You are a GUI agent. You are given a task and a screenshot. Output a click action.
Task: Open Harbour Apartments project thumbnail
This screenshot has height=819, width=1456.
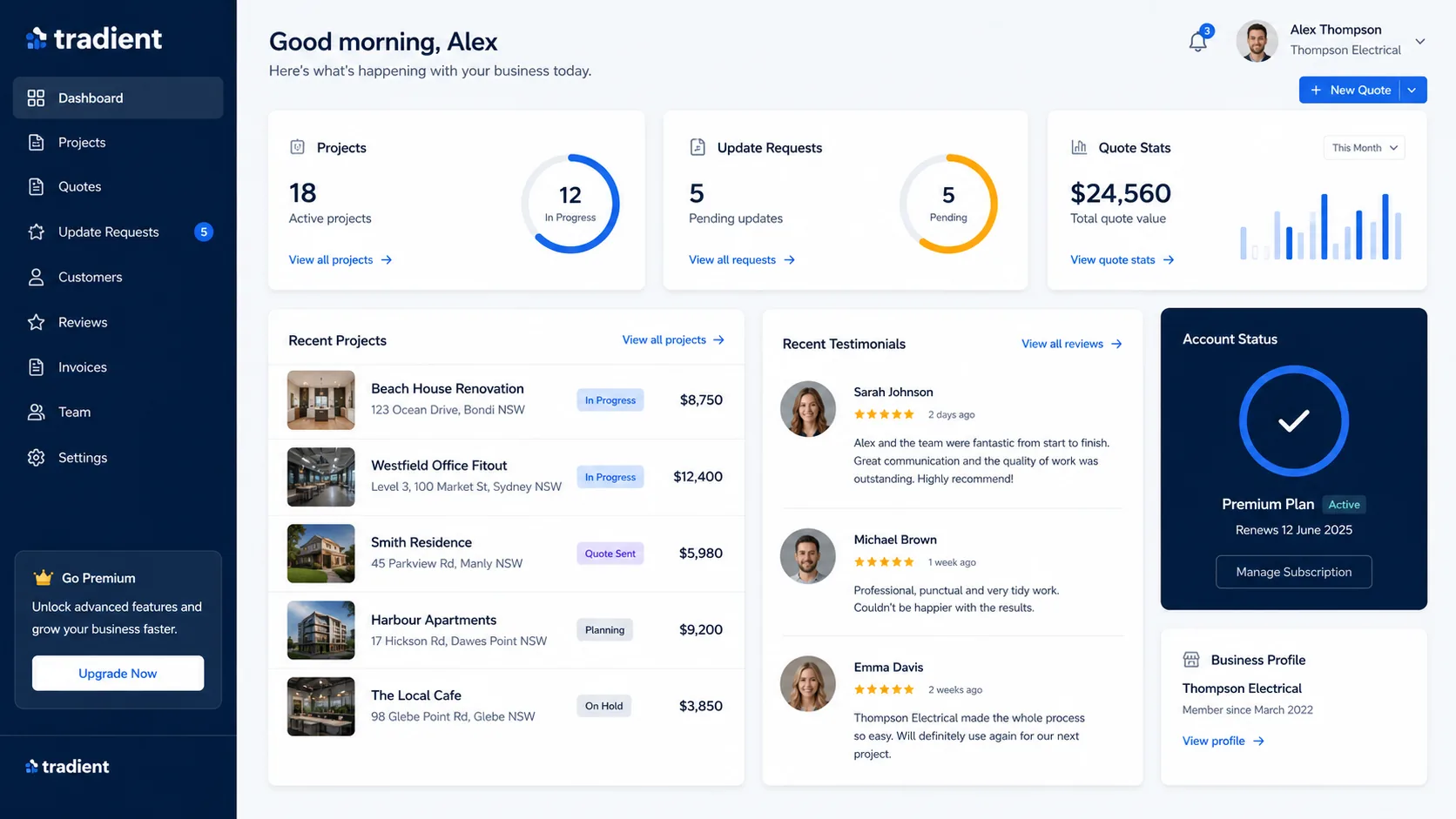pos(321,630)
